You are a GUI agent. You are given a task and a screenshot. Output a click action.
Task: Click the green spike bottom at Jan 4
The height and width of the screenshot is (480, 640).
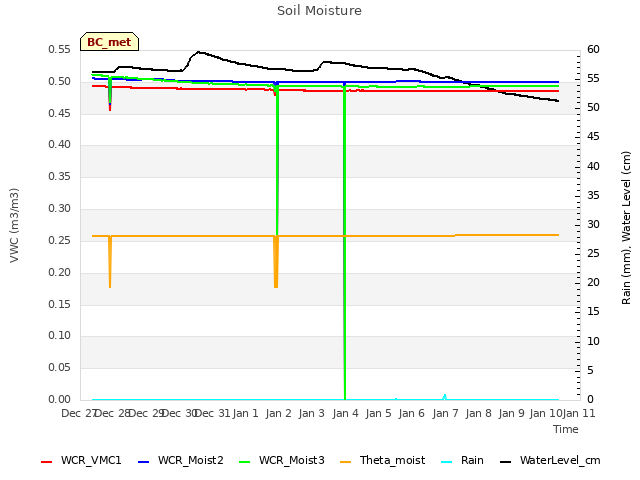(345, 398)
